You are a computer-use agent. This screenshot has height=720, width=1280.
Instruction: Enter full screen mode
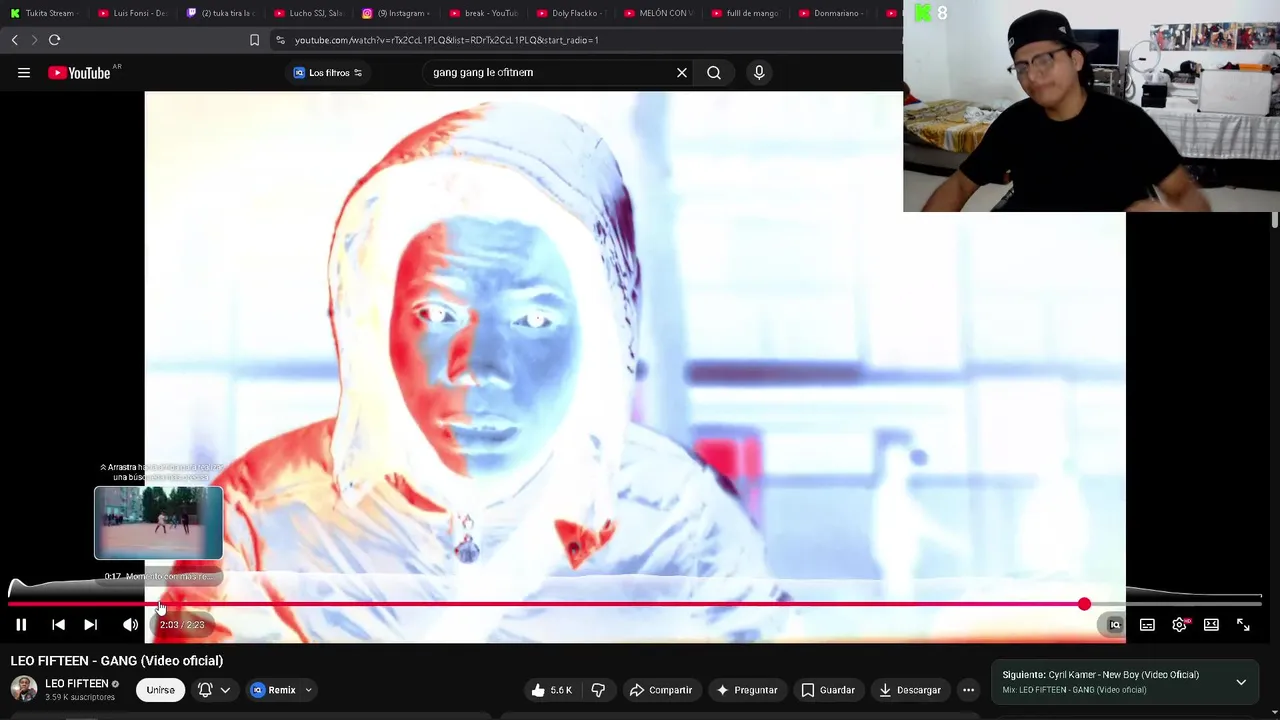pos(1243,625)
